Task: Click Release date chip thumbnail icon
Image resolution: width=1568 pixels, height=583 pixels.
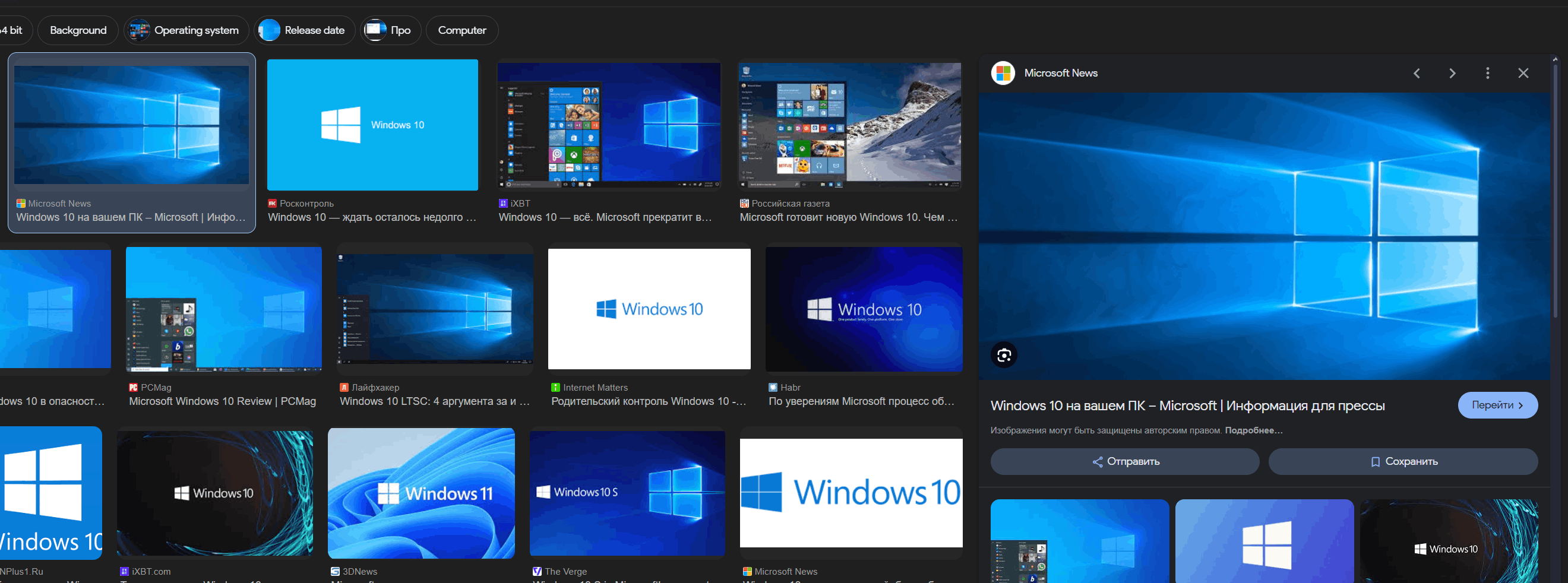Action: (269, 30)
